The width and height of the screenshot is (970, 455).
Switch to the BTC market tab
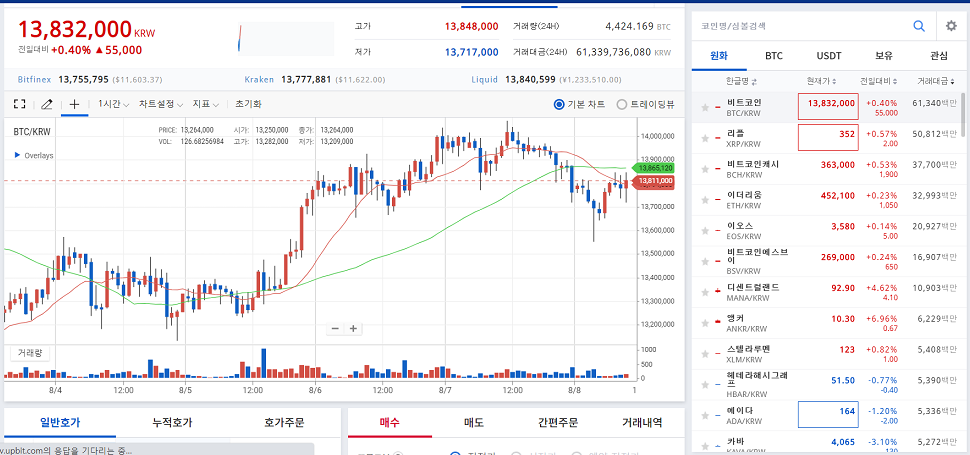coord(774,56)
